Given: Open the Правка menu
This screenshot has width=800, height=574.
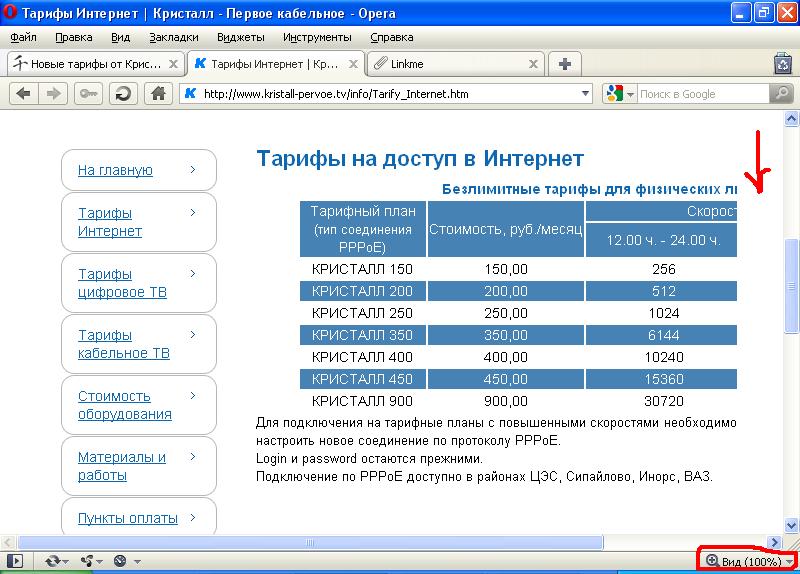Looking at the screenshot, I should [x=74, y=37].
